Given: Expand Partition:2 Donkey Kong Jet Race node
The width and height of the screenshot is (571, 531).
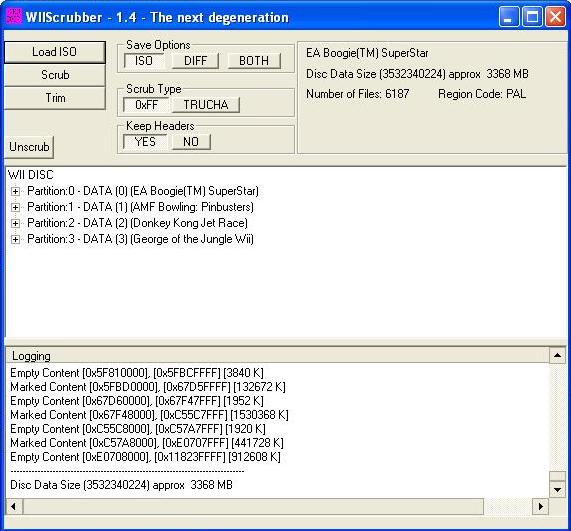Looking at the screenshot, I should click(15, 223).
